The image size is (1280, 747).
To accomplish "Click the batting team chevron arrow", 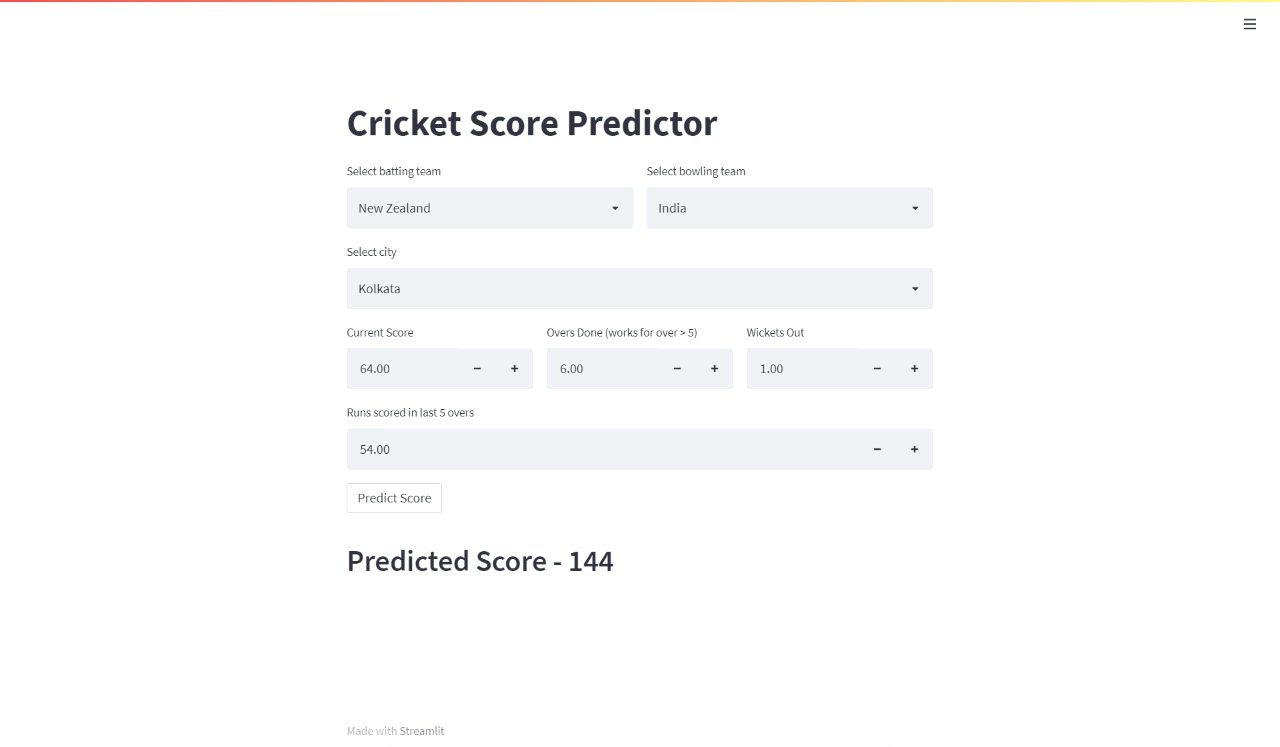I will [x=615, y=208].
